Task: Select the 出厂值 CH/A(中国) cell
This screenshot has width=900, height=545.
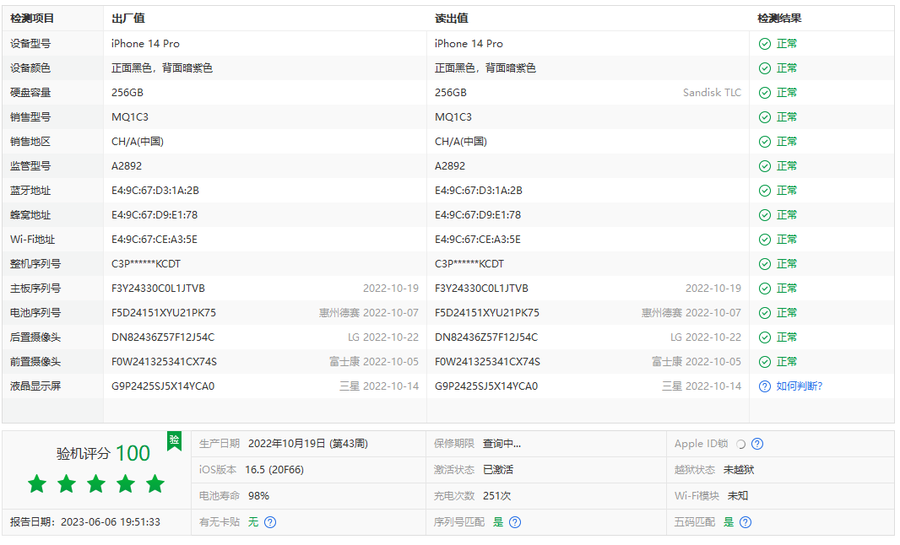Action: [137, 142]
